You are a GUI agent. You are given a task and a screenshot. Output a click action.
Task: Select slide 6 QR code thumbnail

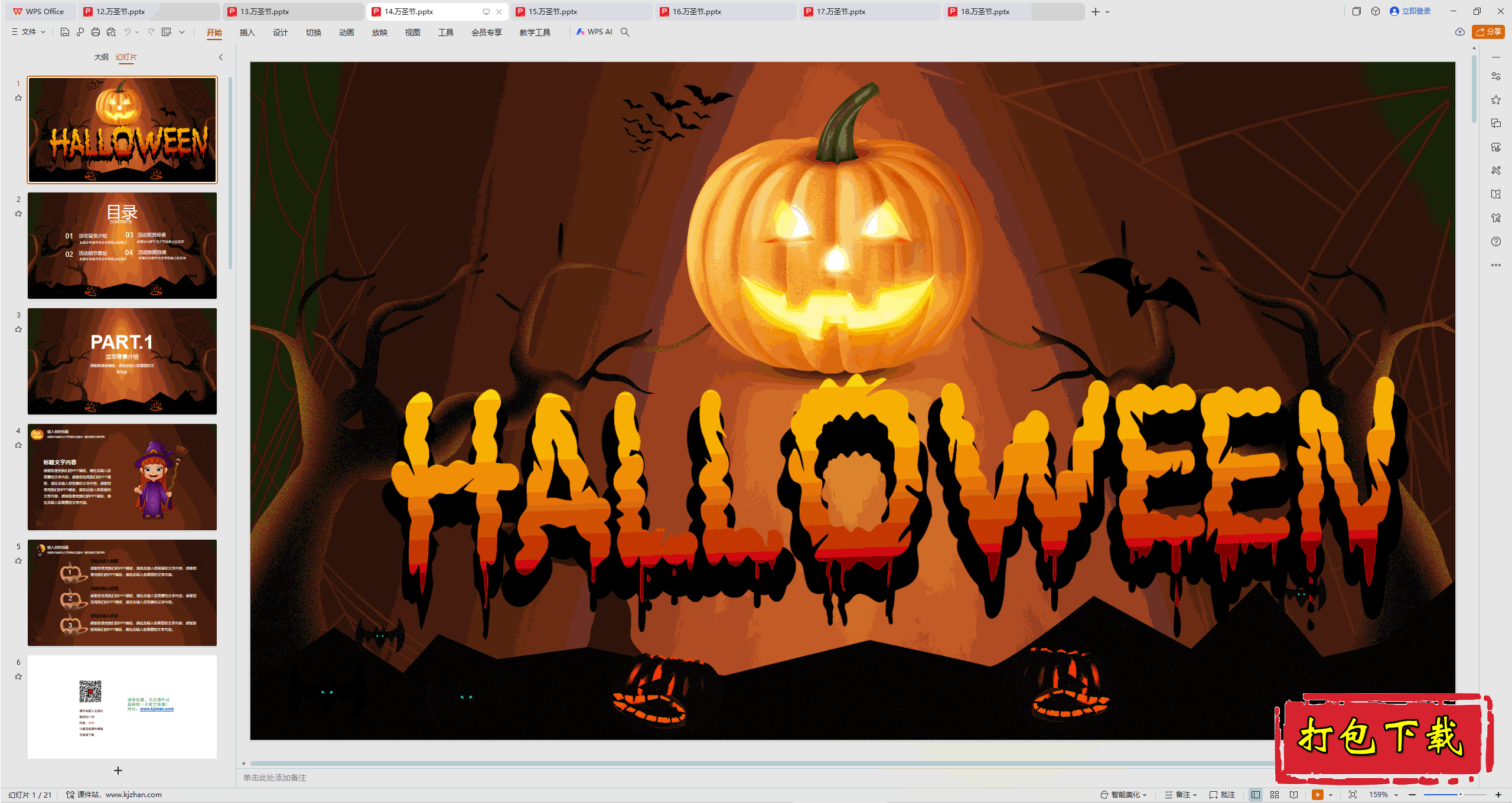[x=122, y=707]
